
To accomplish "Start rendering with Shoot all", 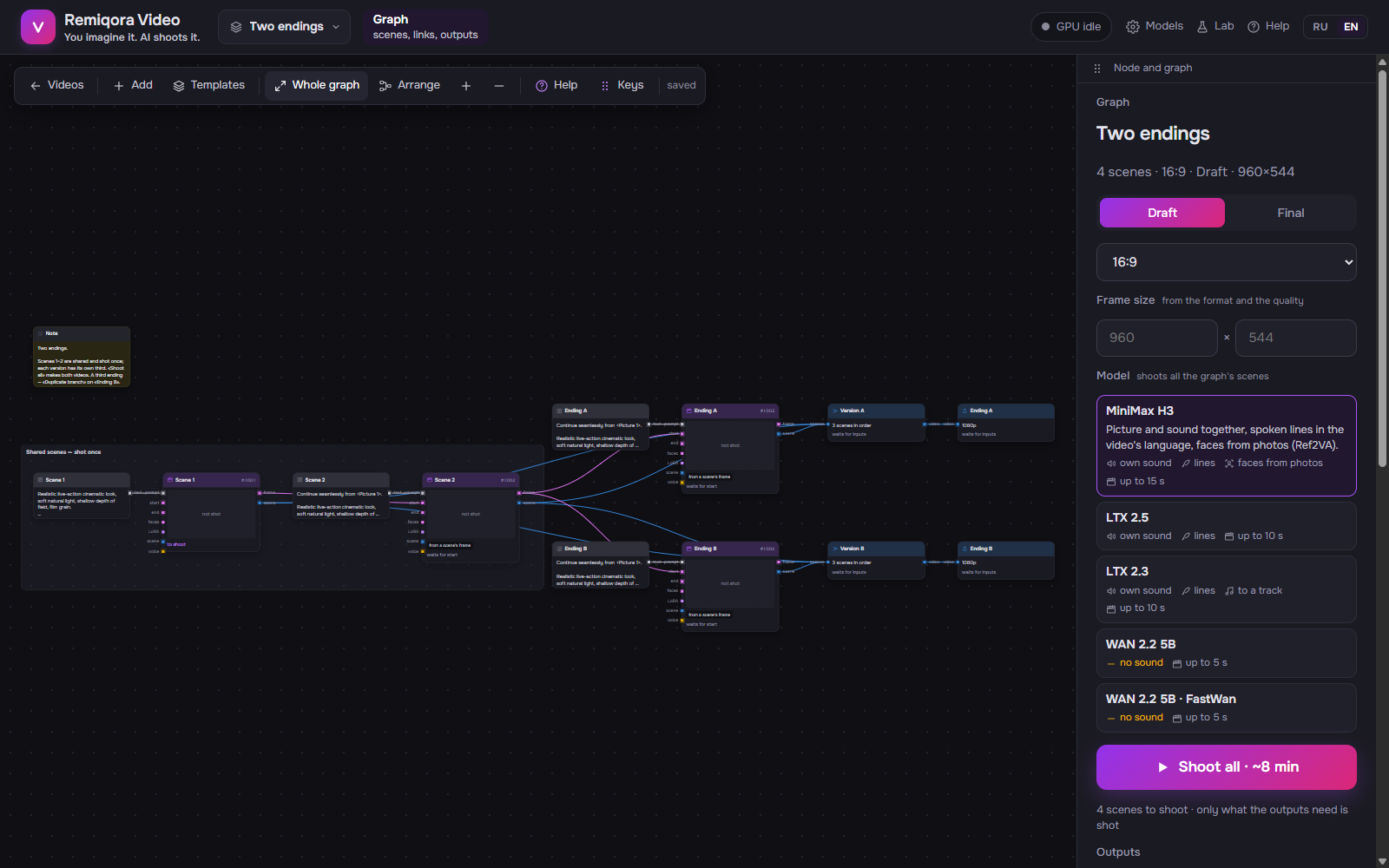I will click(1227, 767).
